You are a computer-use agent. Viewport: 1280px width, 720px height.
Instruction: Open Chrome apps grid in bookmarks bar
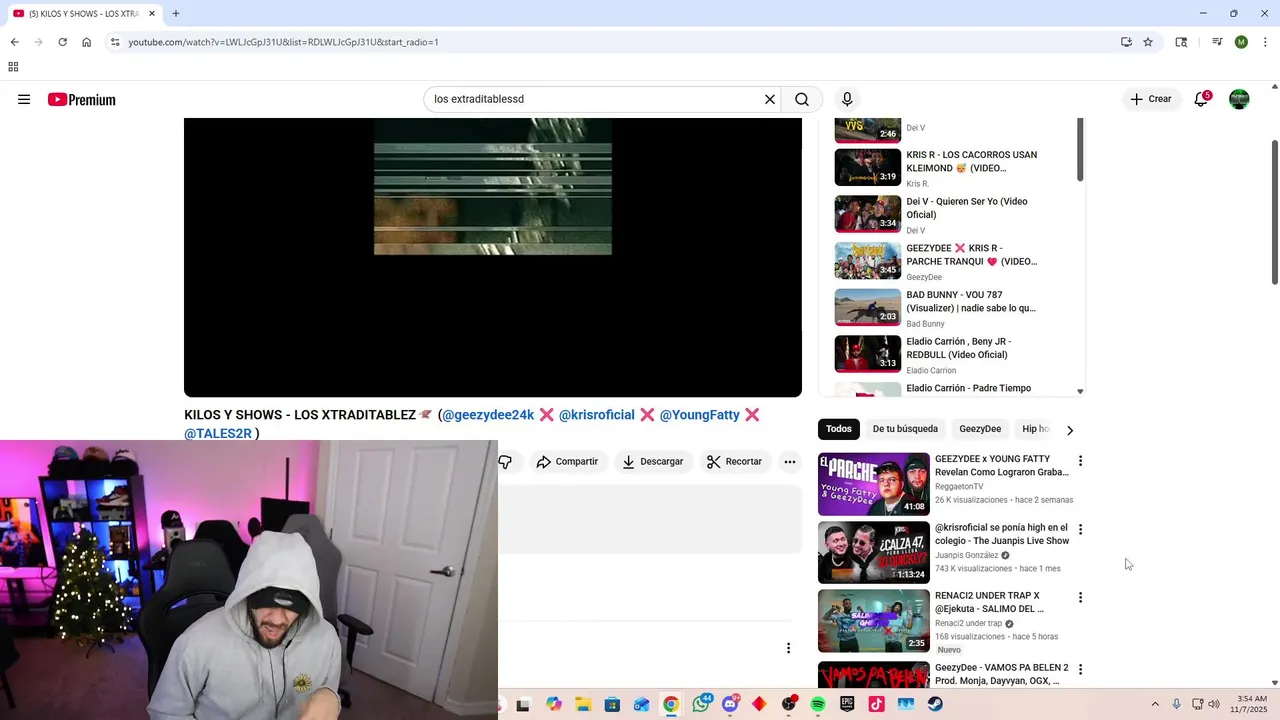tap(13, 67)
